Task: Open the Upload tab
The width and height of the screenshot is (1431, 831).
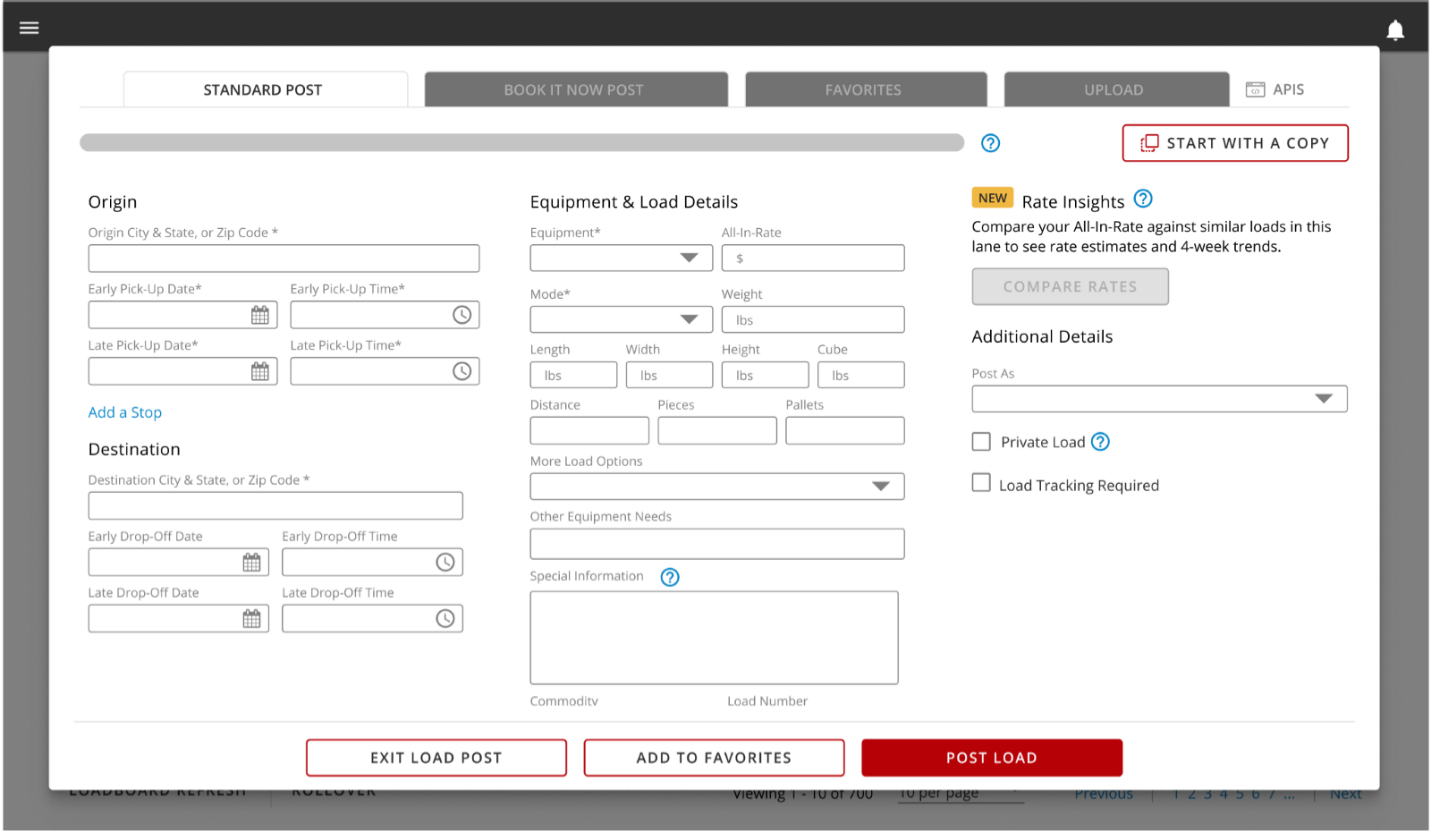Action: pos(1116,89)
